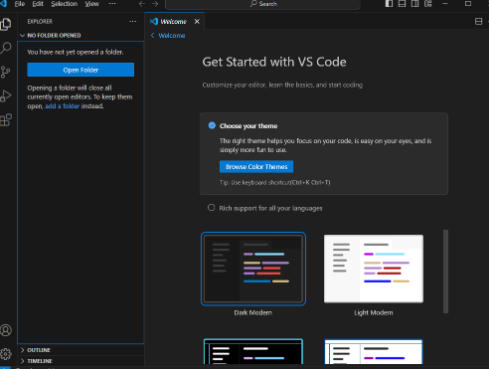Open Explorer views and more actions ellipsis
The image size is (489, 369).
(x=132, y=21)
